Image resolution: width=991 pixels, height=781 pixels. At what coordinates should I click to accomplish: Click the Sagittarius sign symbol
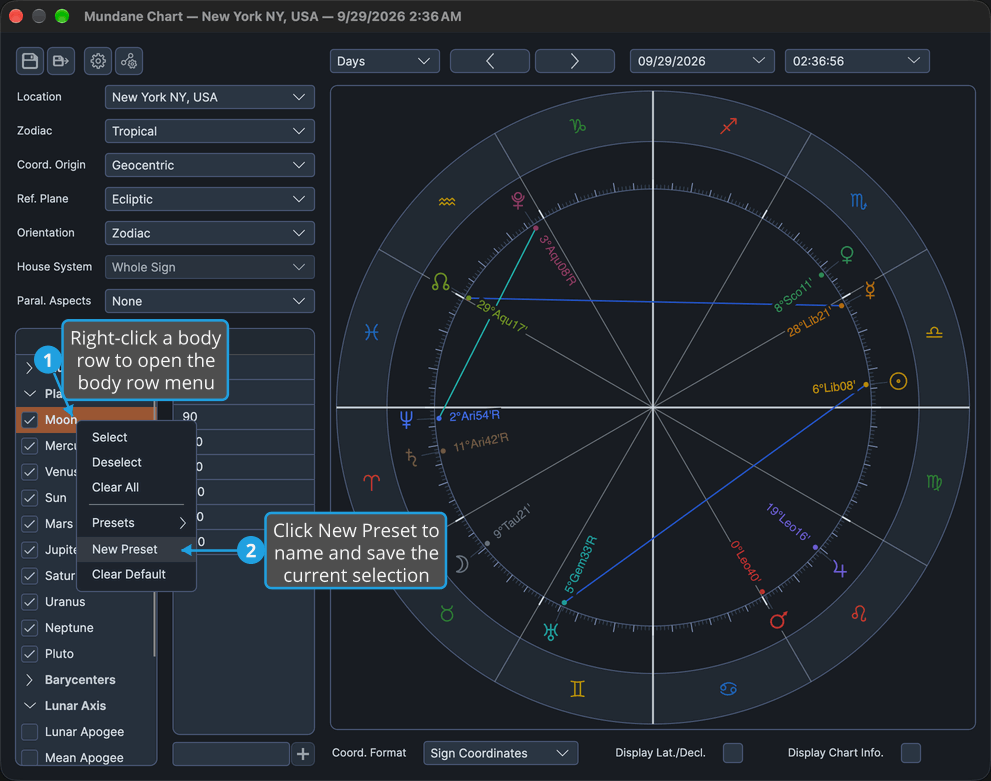point(729,126)
